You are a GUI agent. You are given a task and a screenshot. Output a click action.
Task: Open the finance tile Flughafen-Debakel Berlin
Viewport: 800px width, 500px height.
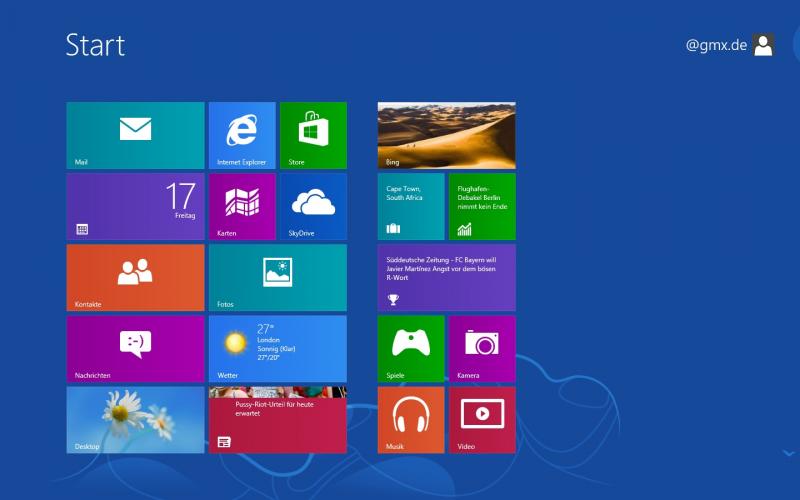[x=482, y=207]
